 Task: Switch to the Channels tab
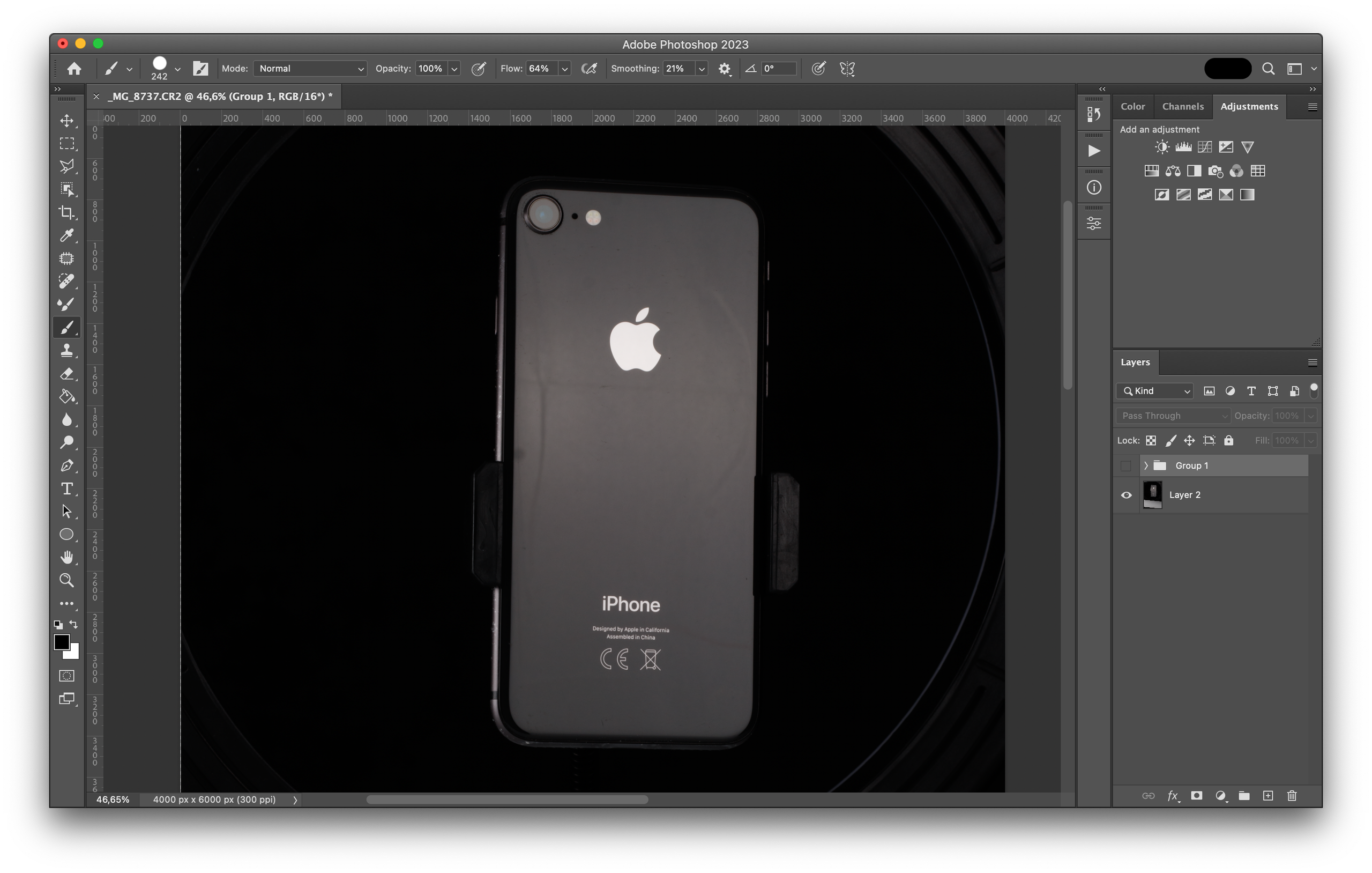click(1183, 107)
